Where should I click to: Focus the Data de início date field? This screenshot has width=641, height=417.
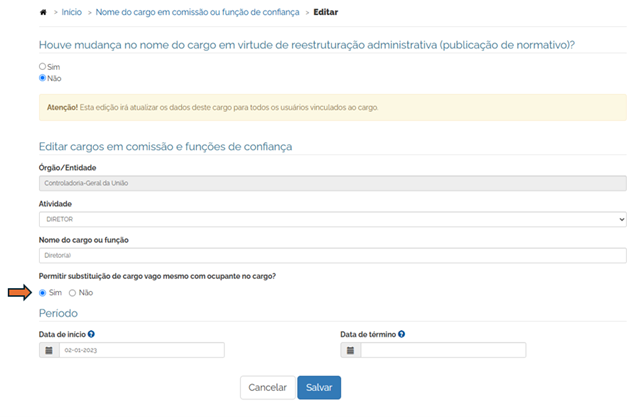[140, 351]
